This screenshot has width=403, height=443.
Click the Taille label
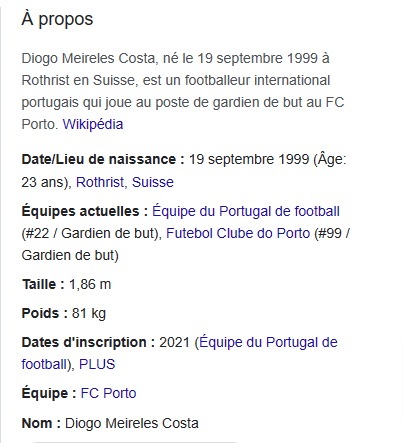click(43, 284)
